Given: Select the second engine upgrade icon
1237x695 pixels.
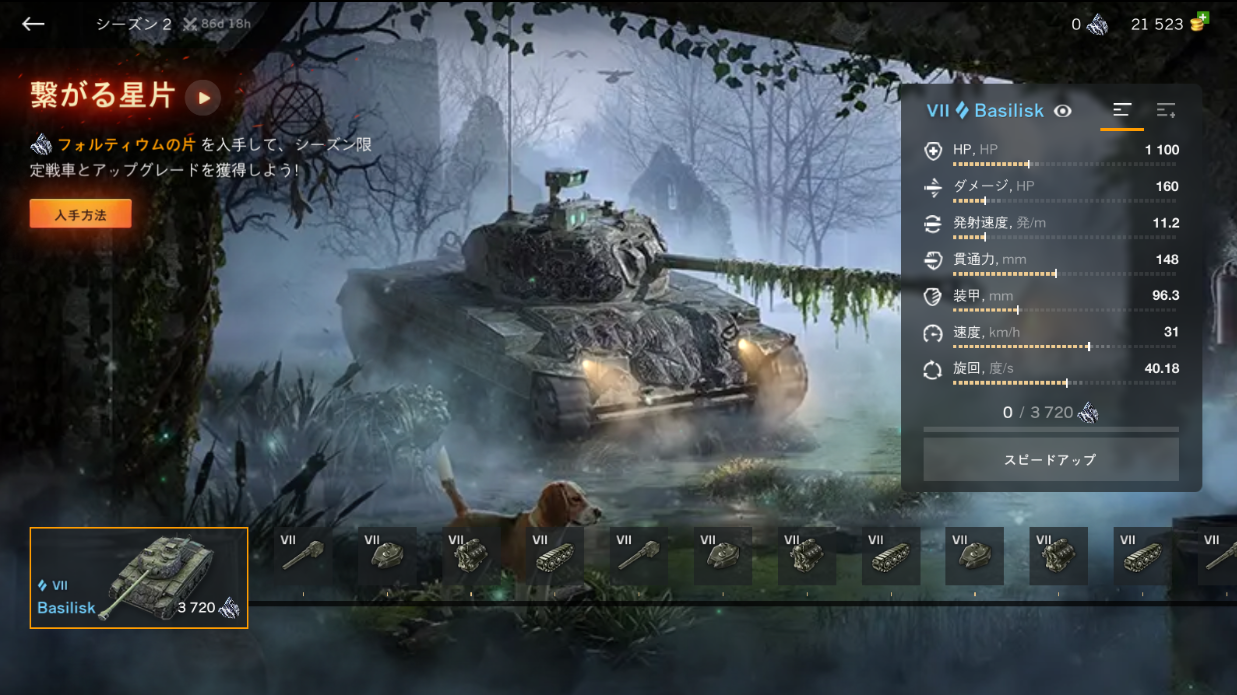Looking at the screenshot, I should 807,556.
